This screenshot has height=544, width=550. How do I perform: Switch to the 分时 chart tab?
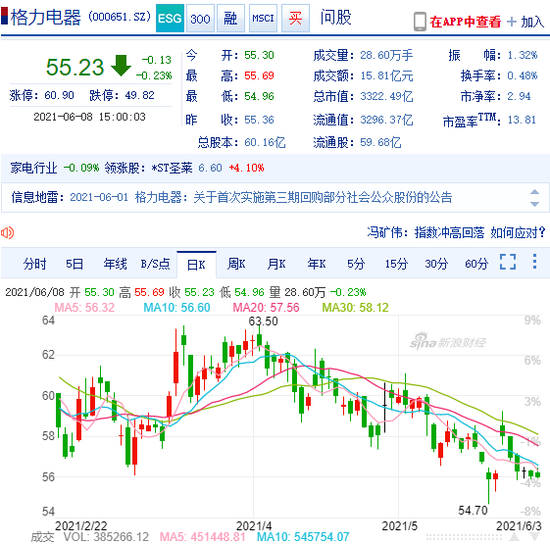[x=35, y=264]
